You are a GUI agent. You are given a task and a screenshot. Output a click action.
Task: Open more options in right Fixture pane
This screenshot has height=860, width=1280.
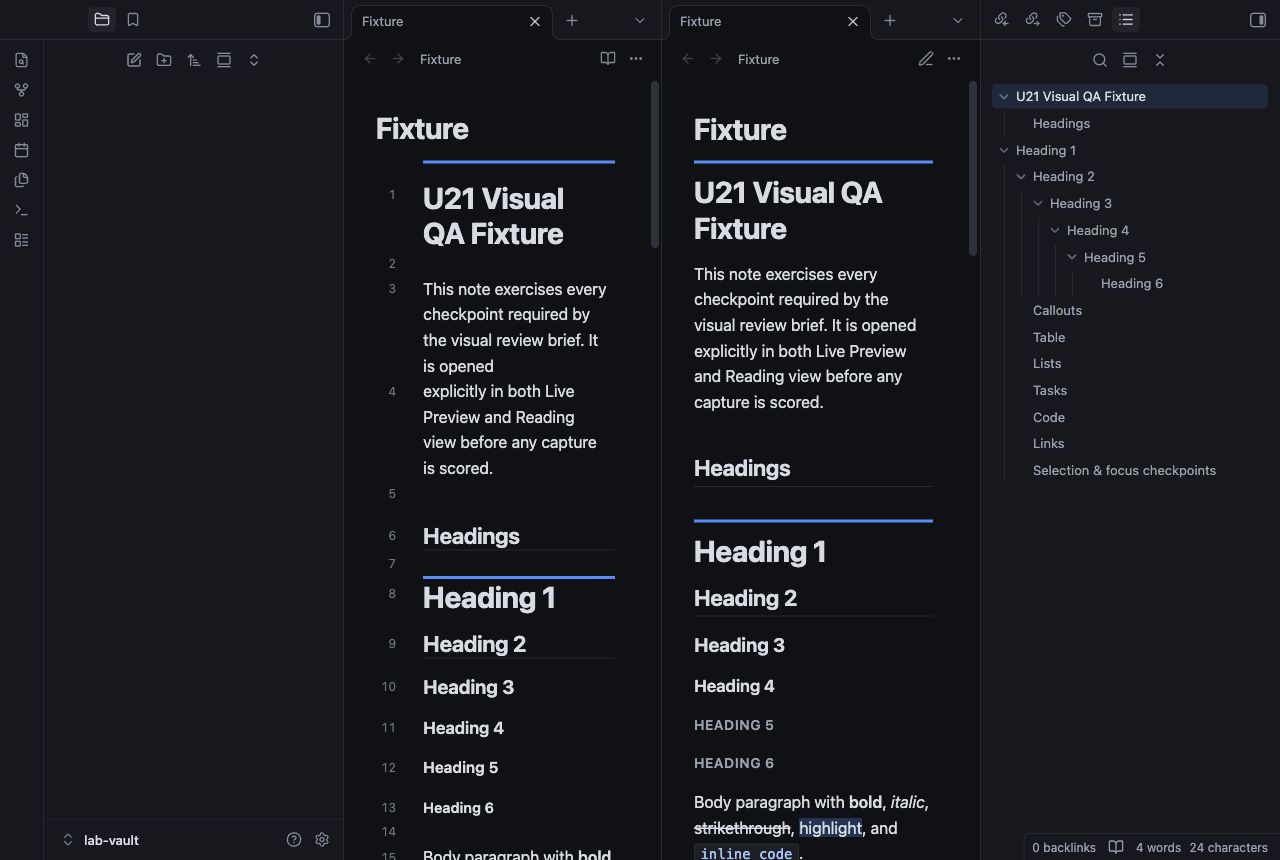point(954,59)
